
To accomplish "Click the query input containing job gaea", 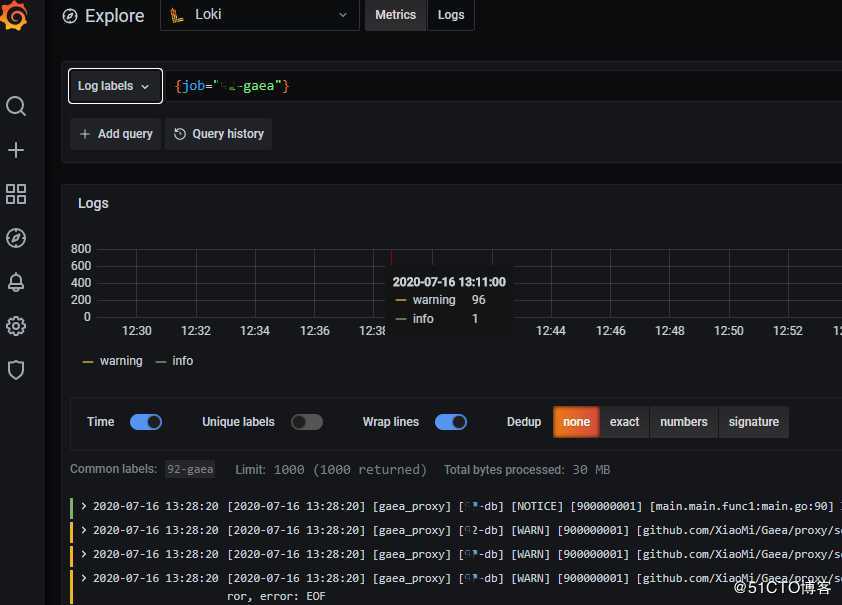I will (x=505, y=86).
